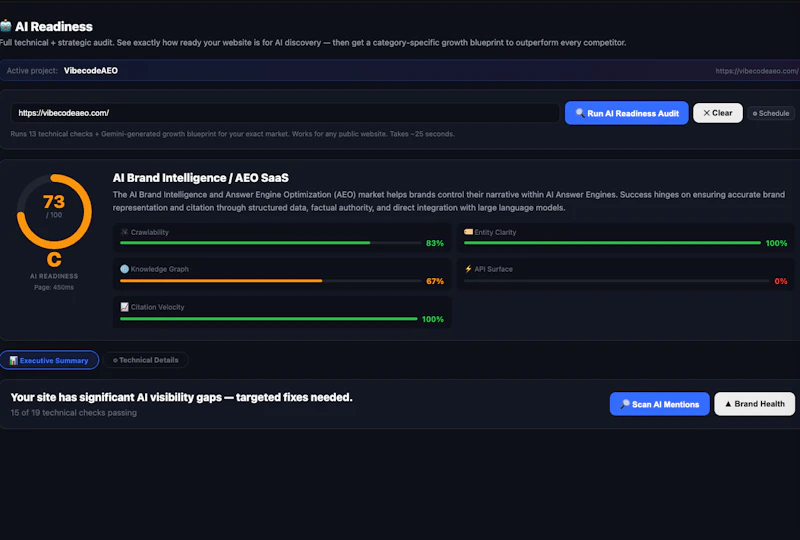800x540 pixels.
Task: Click the gear icon in Technical Details
Action: click(x=115, y=360)
